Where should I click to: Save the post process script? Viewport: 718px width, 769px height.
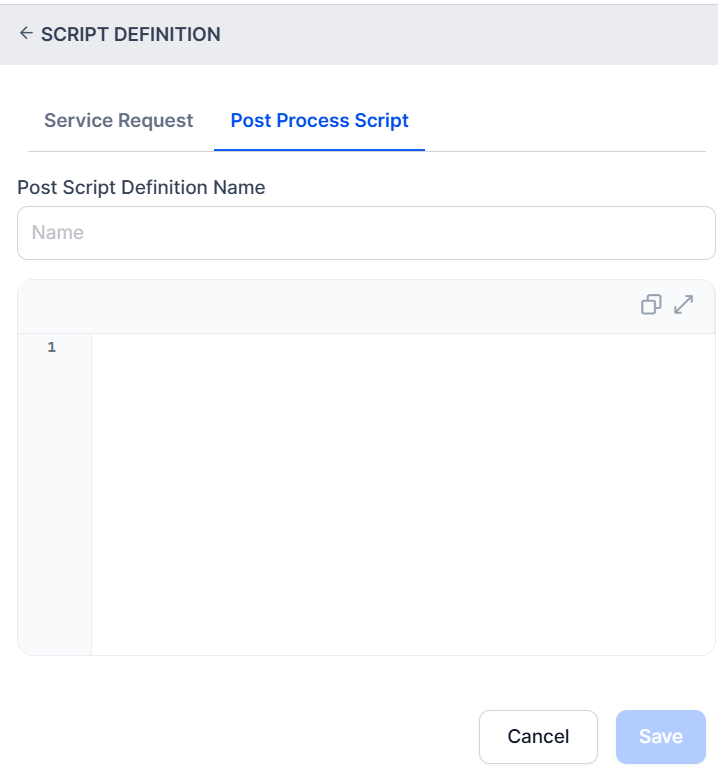click(661, 736)
